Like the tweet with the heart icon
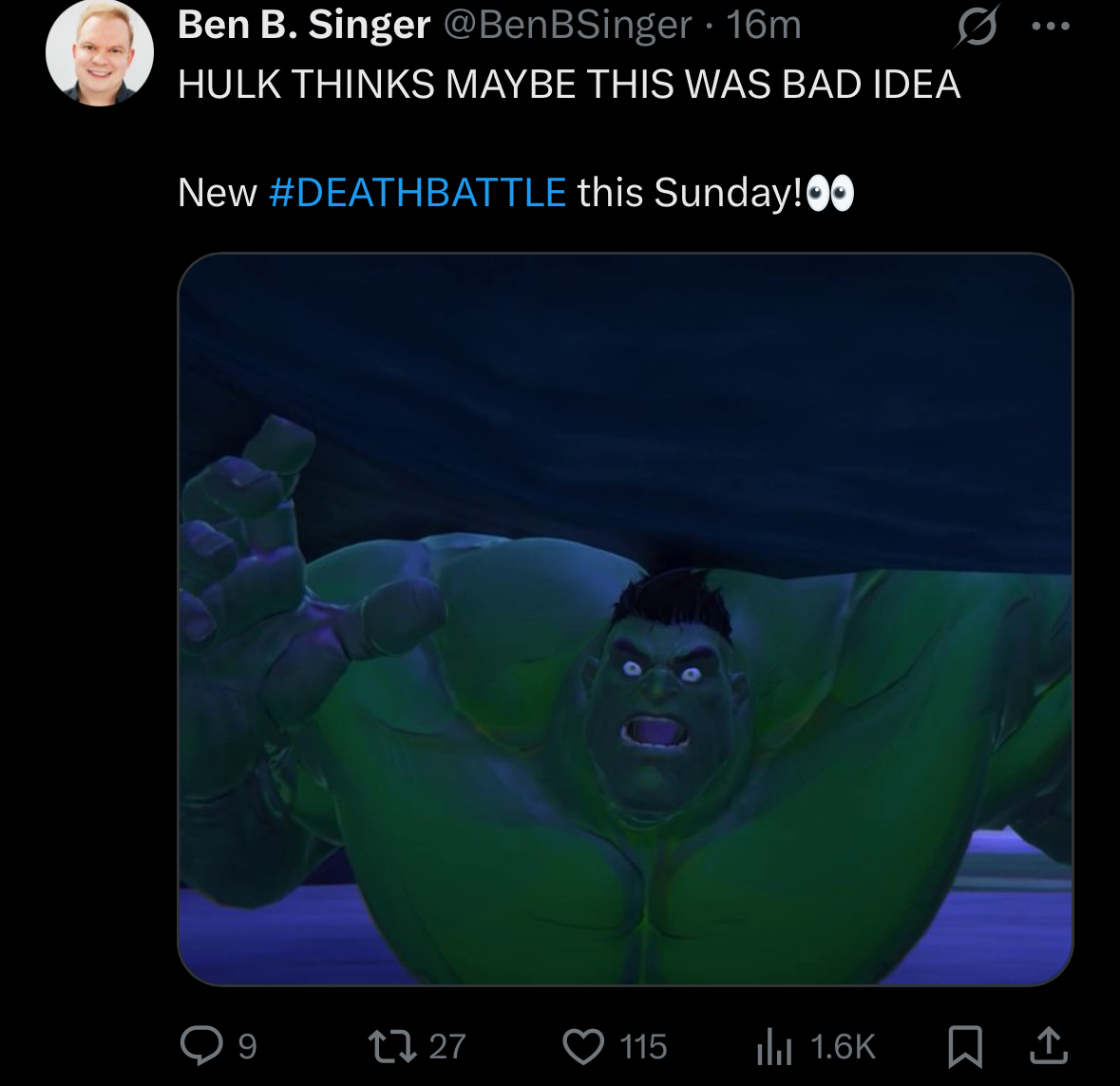Viewport: 1120px width, 1086px height. (x=583, y=1047)
